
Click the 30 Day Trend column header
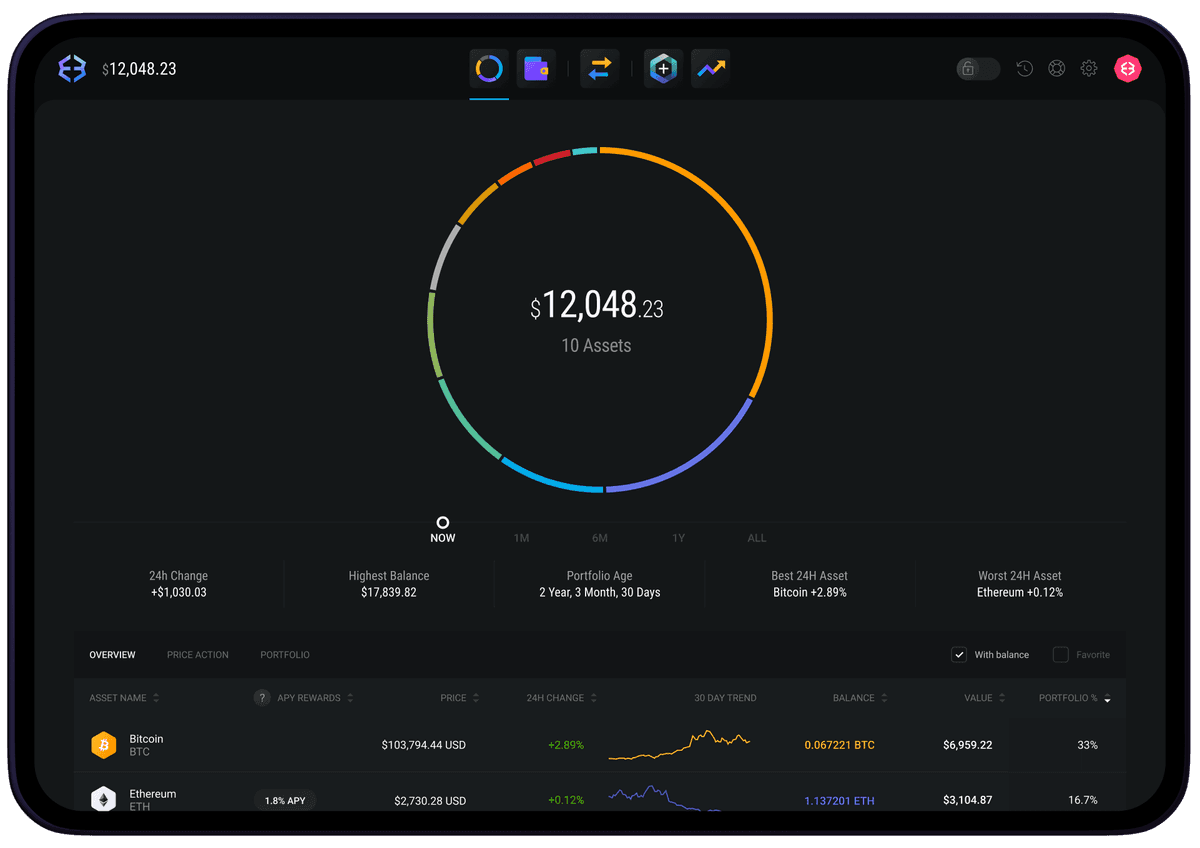point(725,698)
